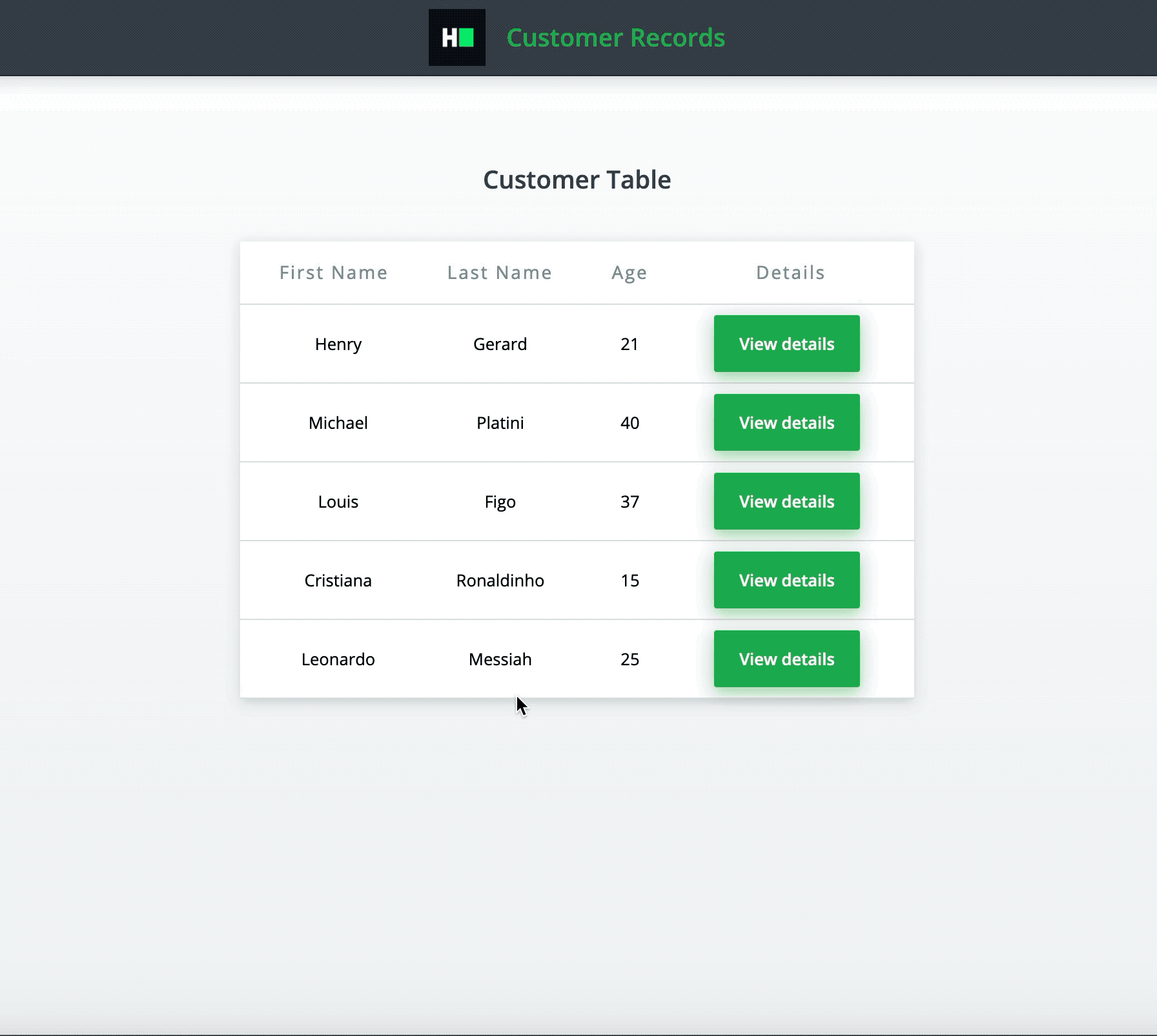View details for Michael Platini
This screenshot has height=1036, width=1157.
tap(786, 422)
